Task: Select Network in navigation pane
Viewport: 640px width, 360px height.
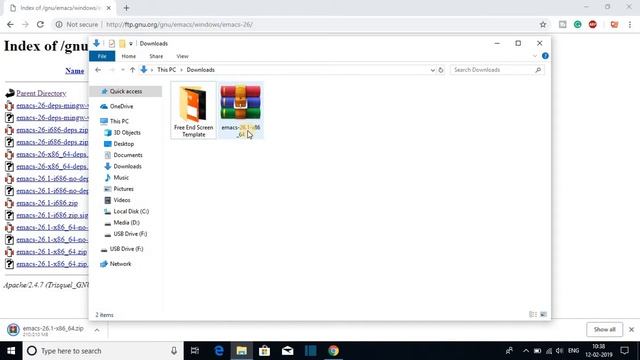Action: point(120,264)
